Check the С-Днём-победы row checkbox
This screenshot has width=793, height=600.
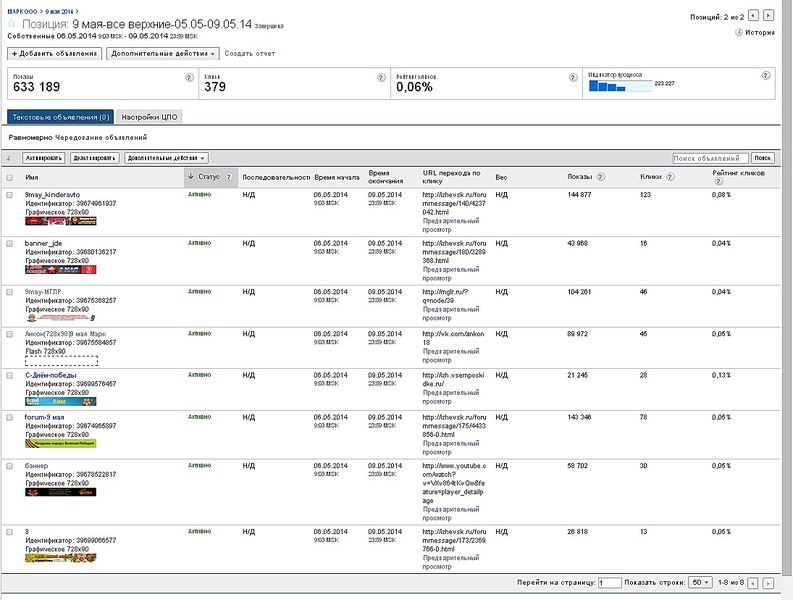[x=10, y=375]
